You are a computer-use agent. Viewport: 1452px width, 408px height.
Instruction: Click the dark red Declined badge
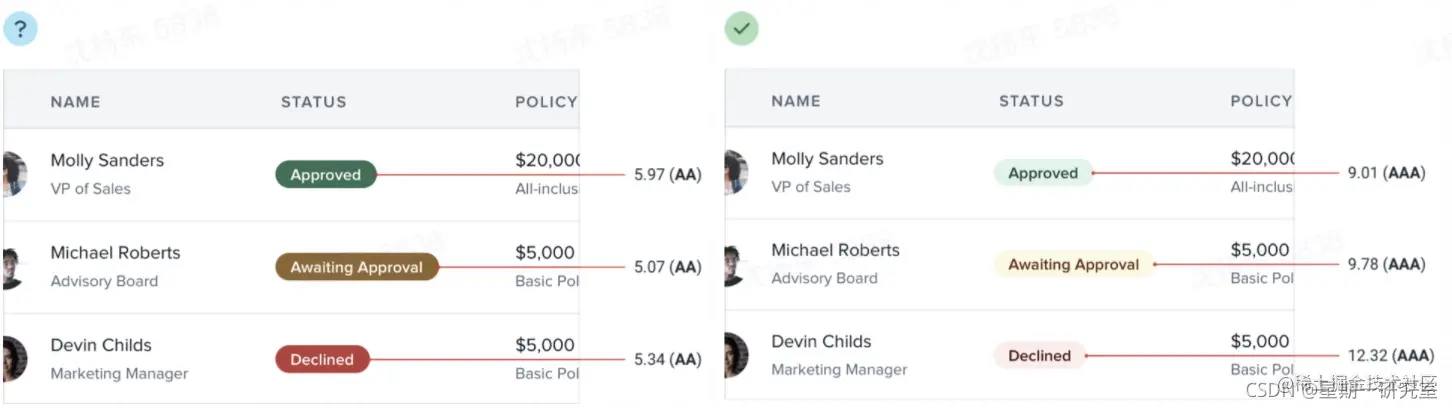(322, 360)
